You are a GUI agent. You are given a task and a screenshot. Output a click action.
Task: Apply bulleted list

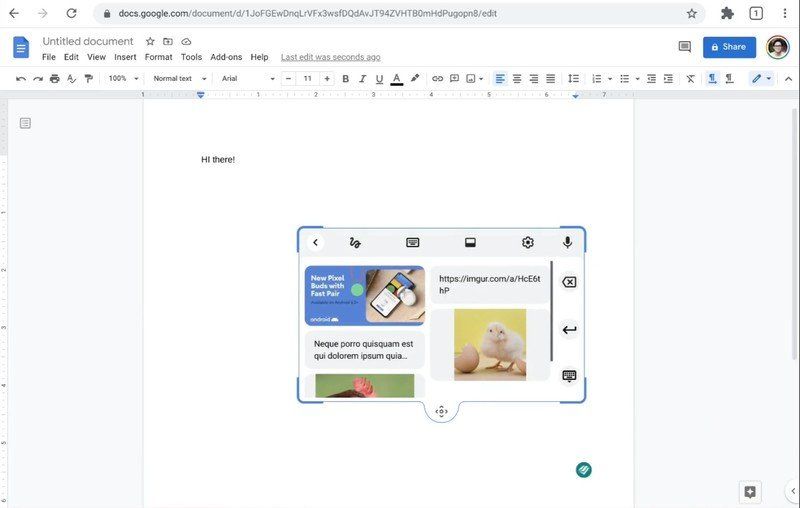tap(624, 79)
